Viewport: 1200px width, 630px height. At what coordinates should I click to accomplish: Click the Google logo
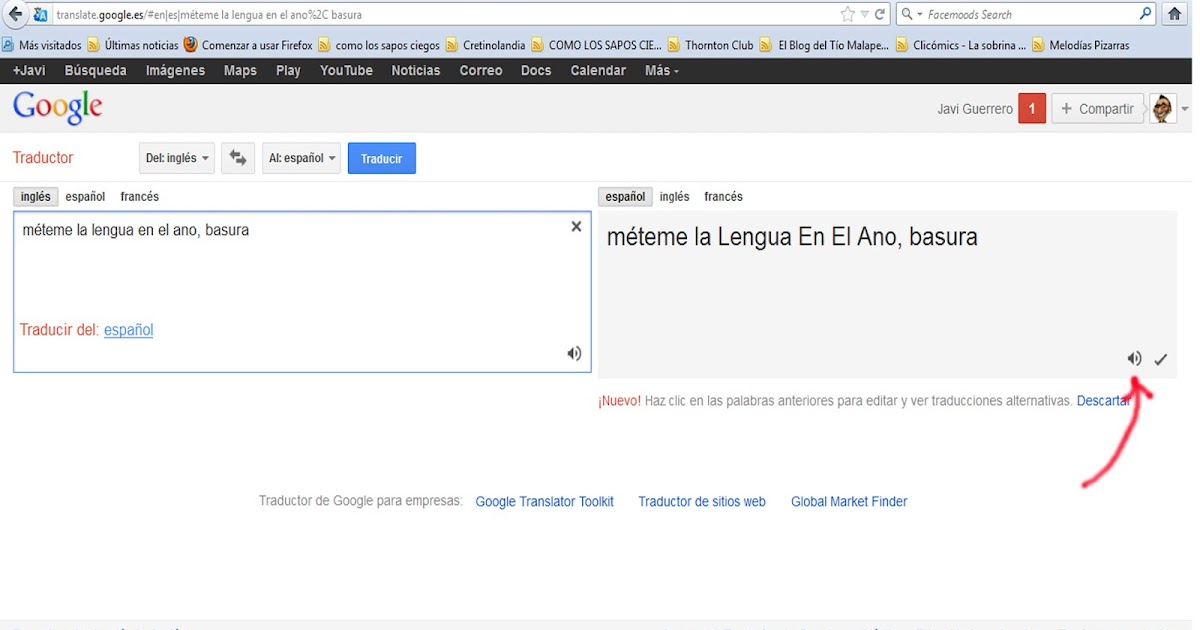pyautogui.click(x=57, y=108)
